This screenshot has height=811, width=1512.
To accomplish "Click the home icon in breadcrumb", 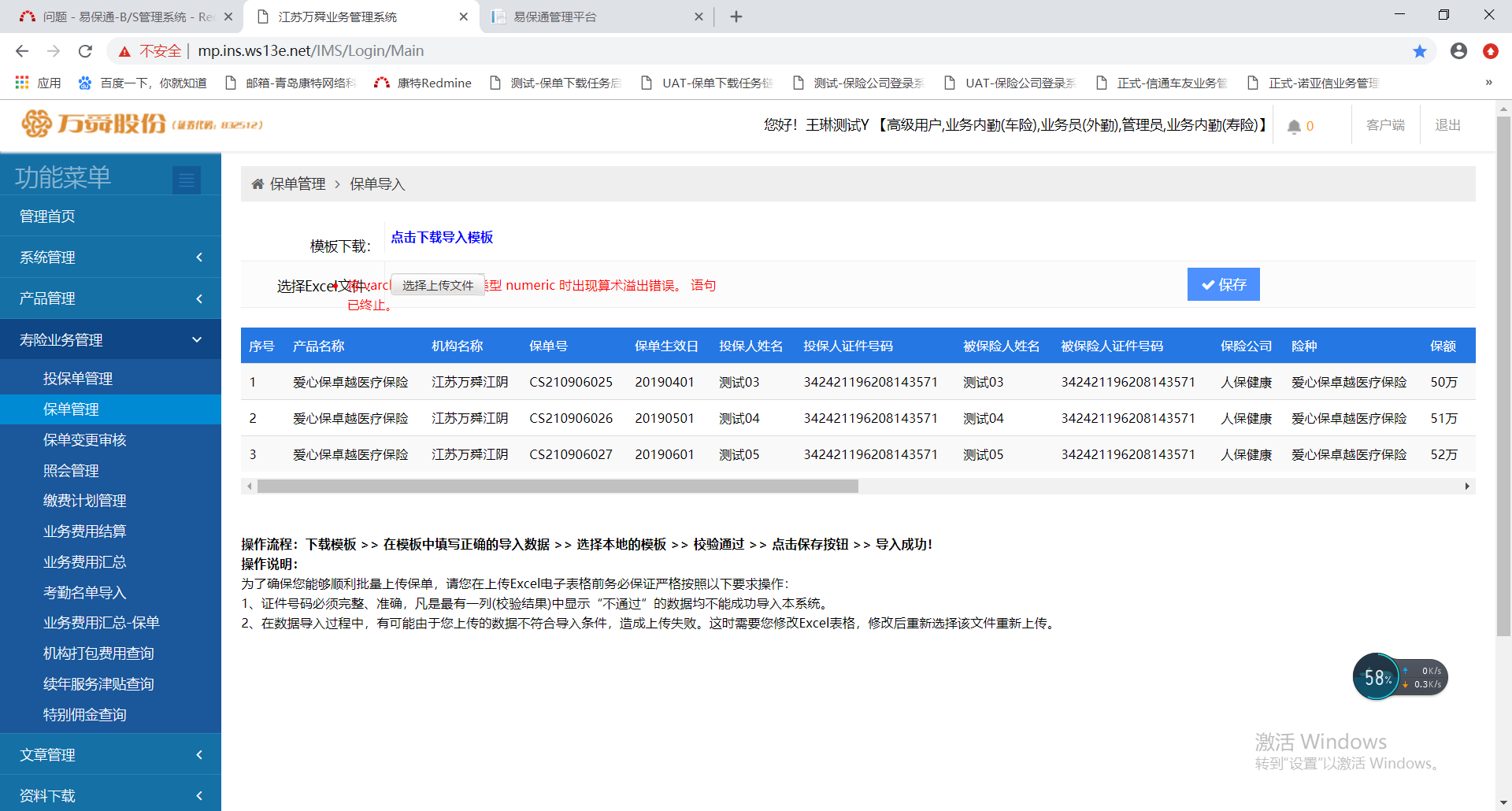I will click(x=258, y=184).
